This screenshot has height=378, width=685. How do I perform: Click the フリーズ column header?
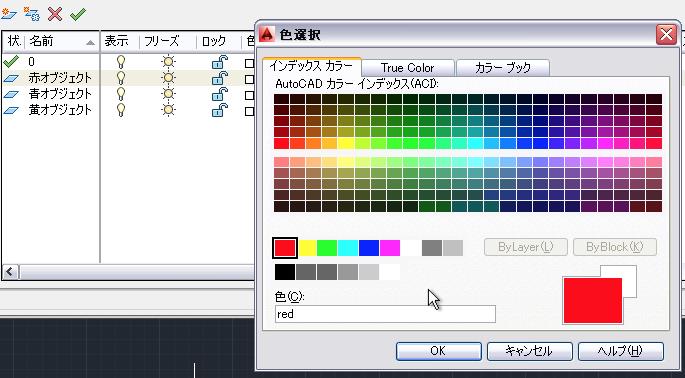[x=168, y=42]
